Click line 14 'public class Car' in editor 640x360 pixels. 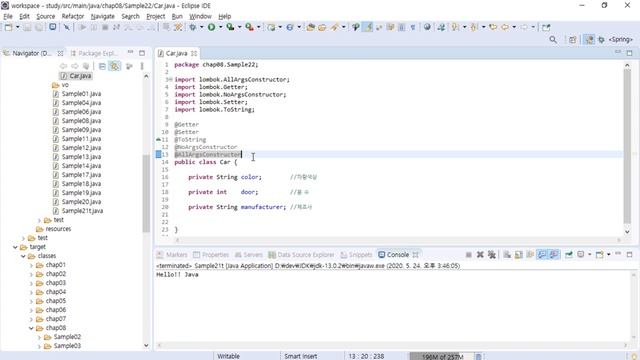click(205, 162)
